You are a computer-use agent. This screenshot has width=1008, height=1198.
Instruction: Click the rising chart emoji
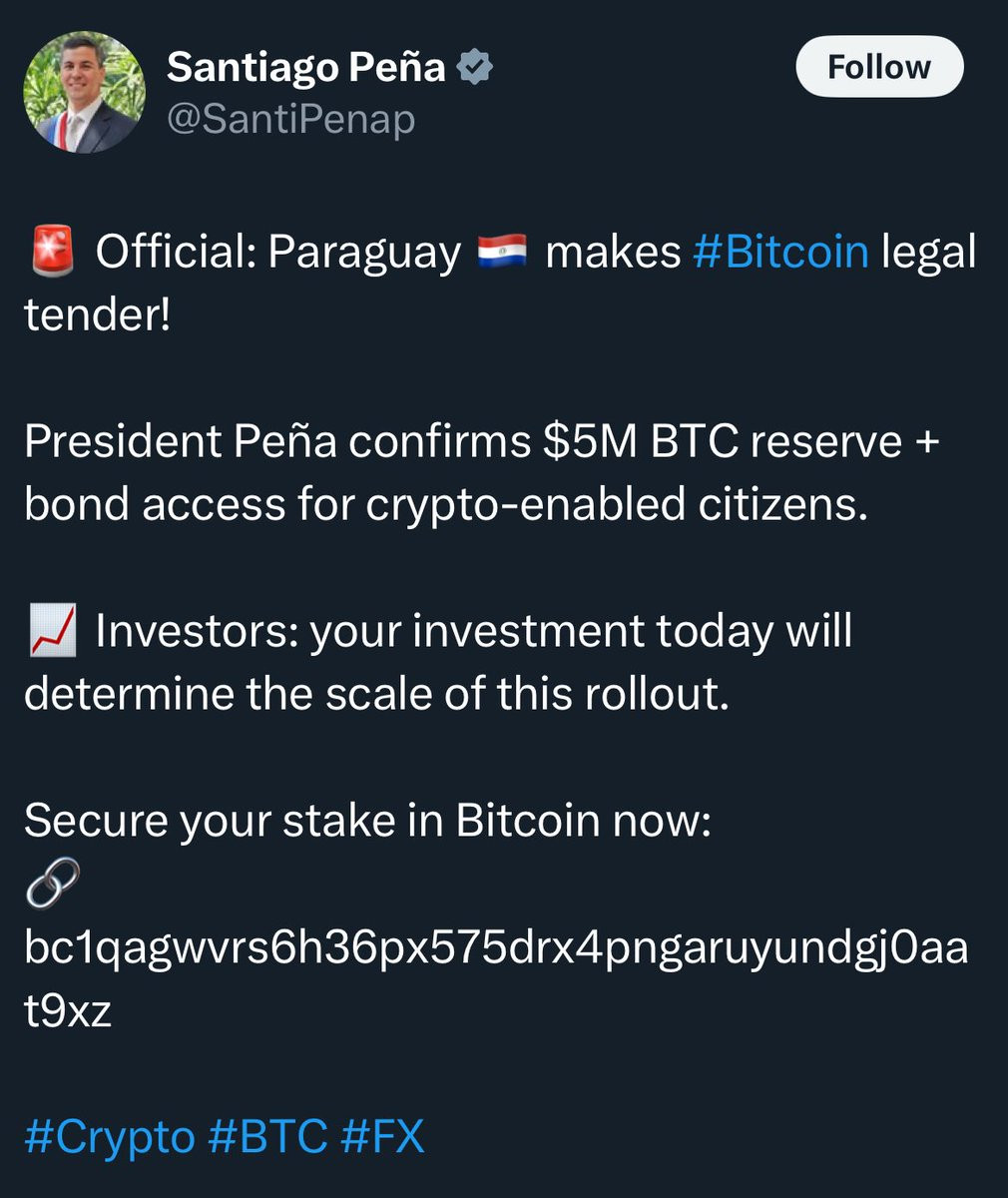pos(52,632)
